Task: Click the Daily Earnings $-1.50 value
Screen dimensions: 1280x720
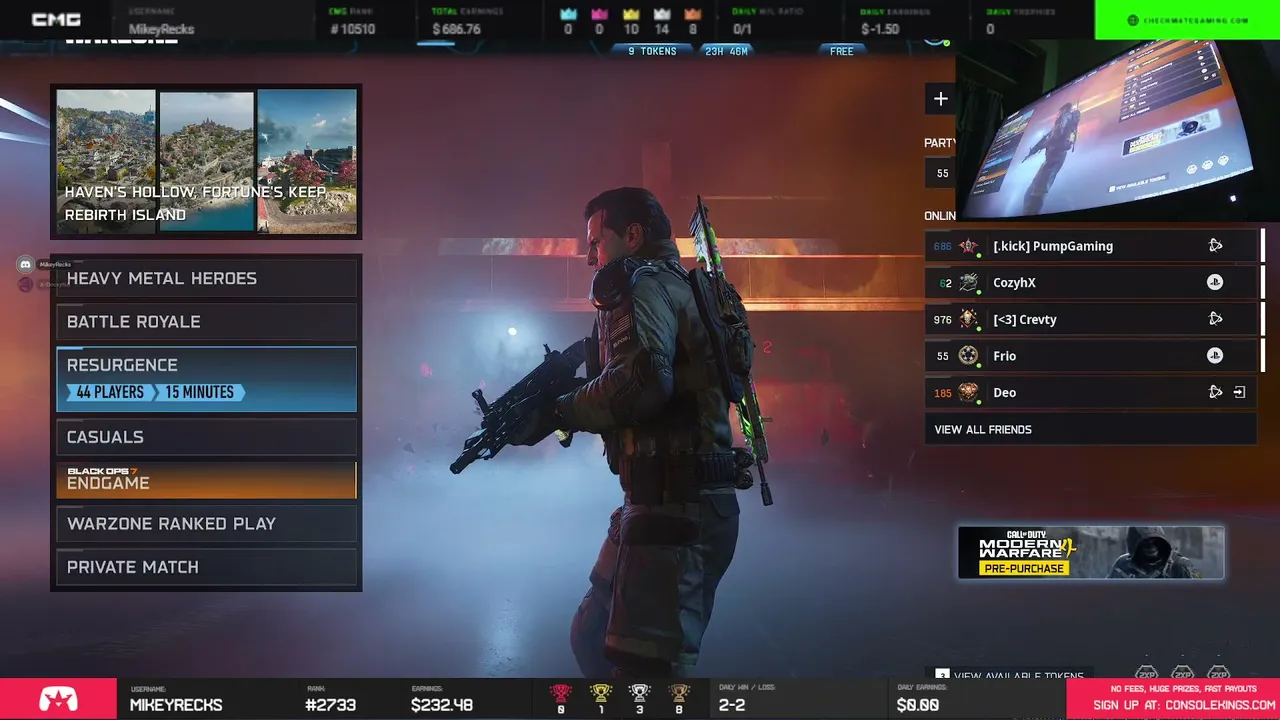Action: click(880, 29)
